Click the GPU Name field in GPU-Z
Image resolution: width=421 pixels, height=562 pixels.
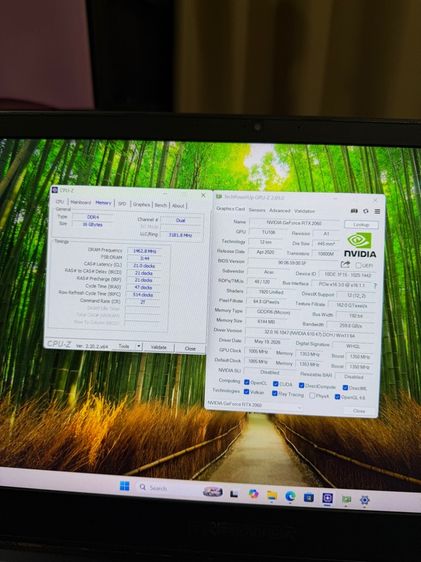click(294, 223)
